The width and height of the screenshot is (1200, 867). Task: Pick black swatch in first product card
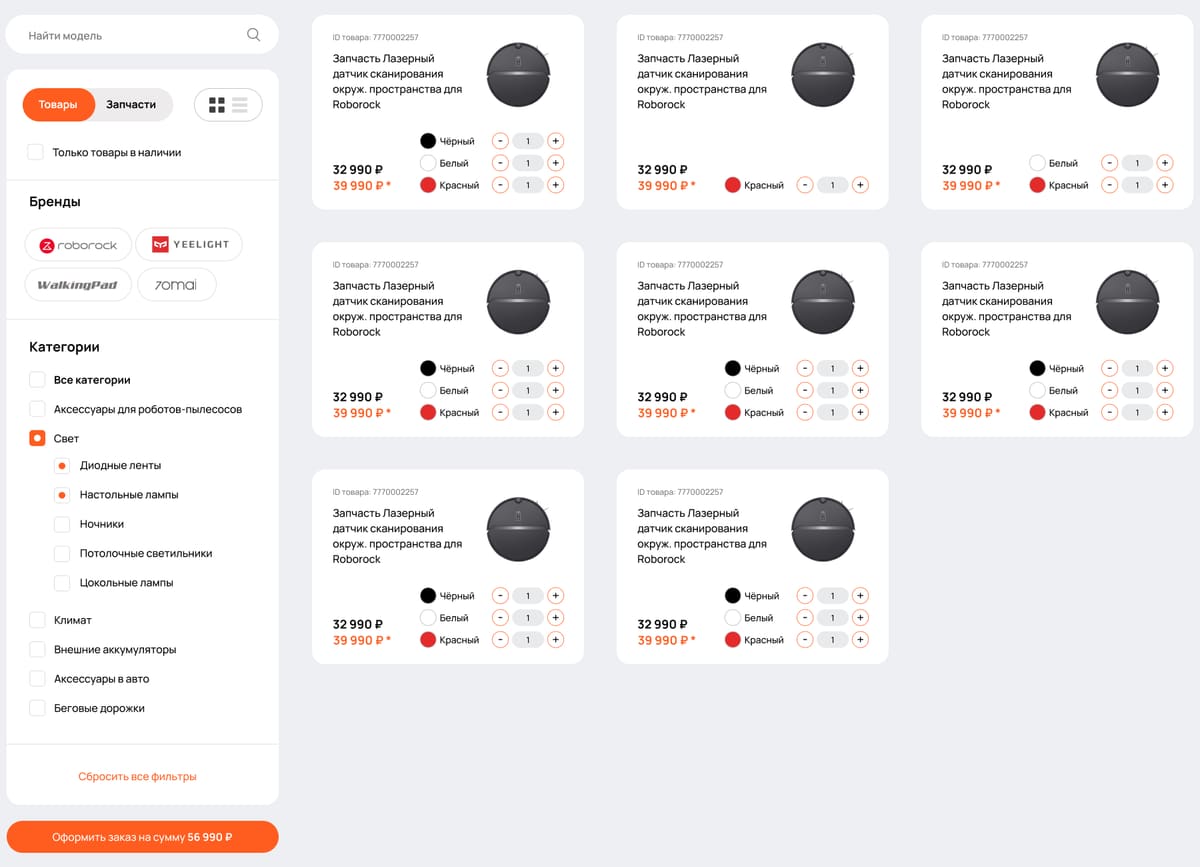[x=428, y=141]
